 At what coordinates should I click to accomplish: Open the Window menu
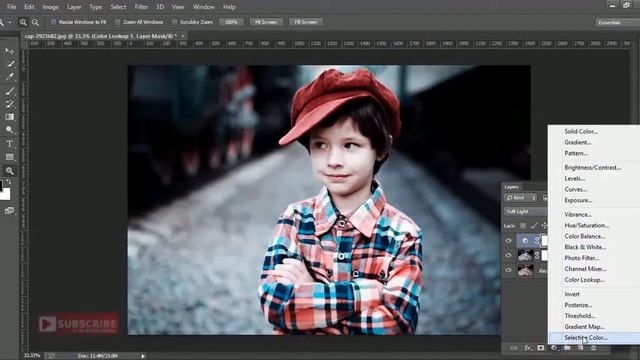coord(204,7)
